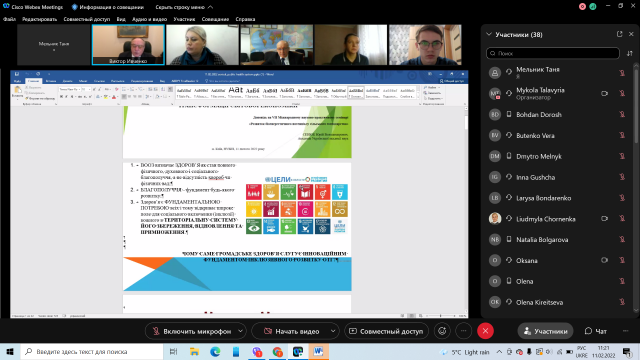Open the reactions smiley icon
The height and width of the screenshot is (360, 640).
[x=442, y=331]
